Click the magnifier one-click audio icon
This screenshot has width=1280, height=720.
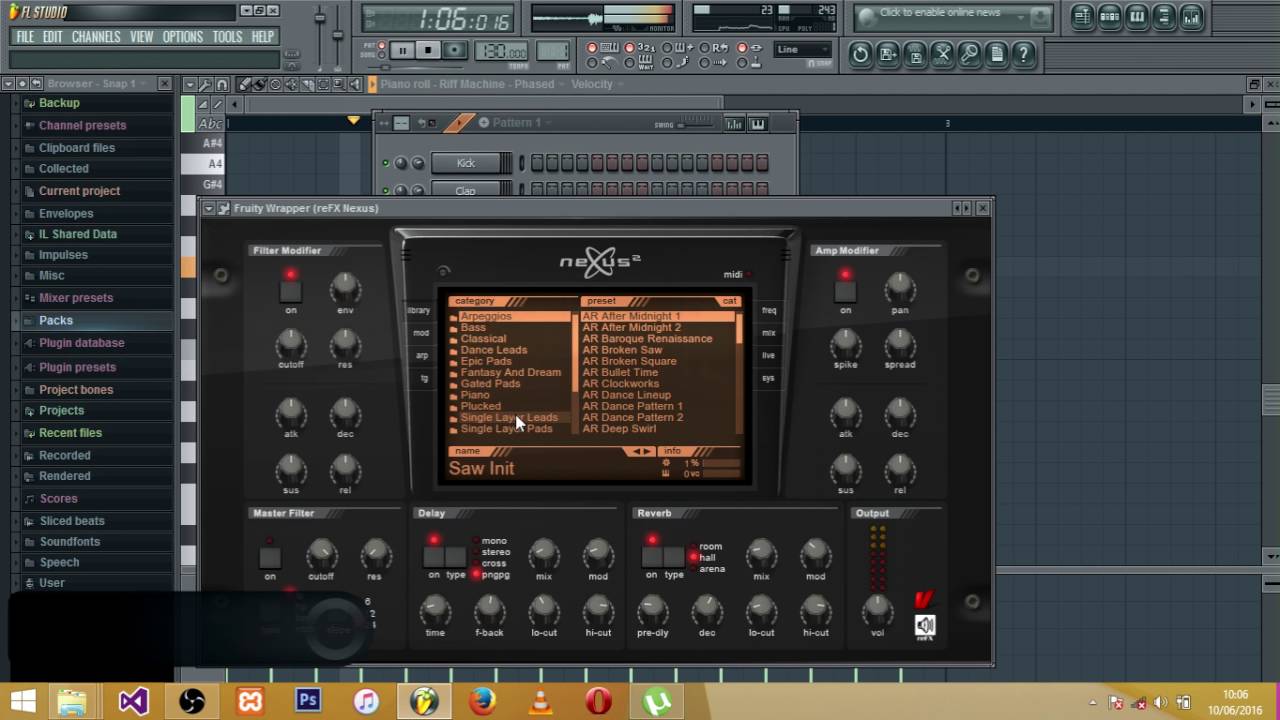969,54
